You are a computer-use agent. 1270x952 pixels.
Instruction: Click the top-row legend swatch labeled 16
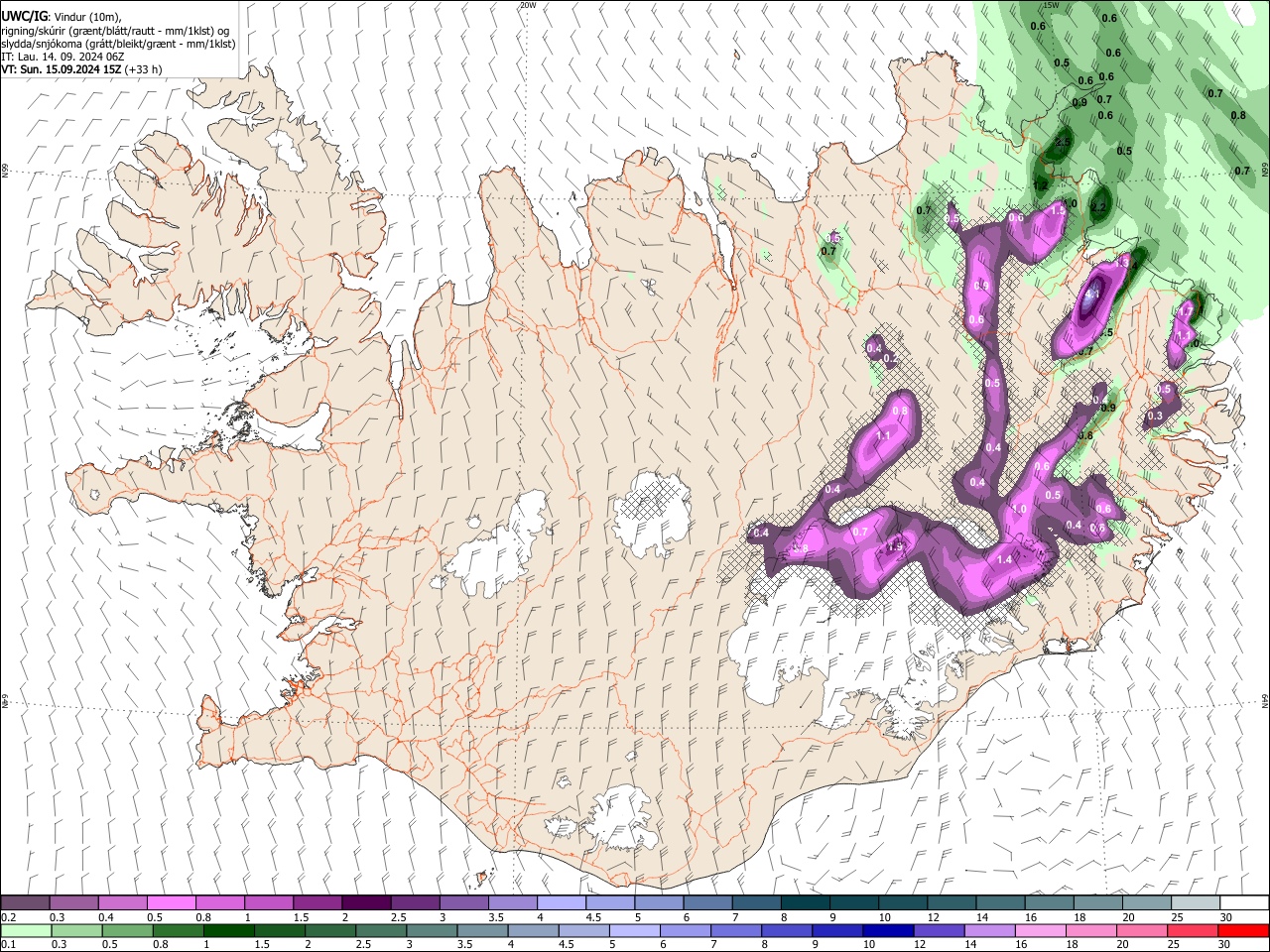[1050, 903]
